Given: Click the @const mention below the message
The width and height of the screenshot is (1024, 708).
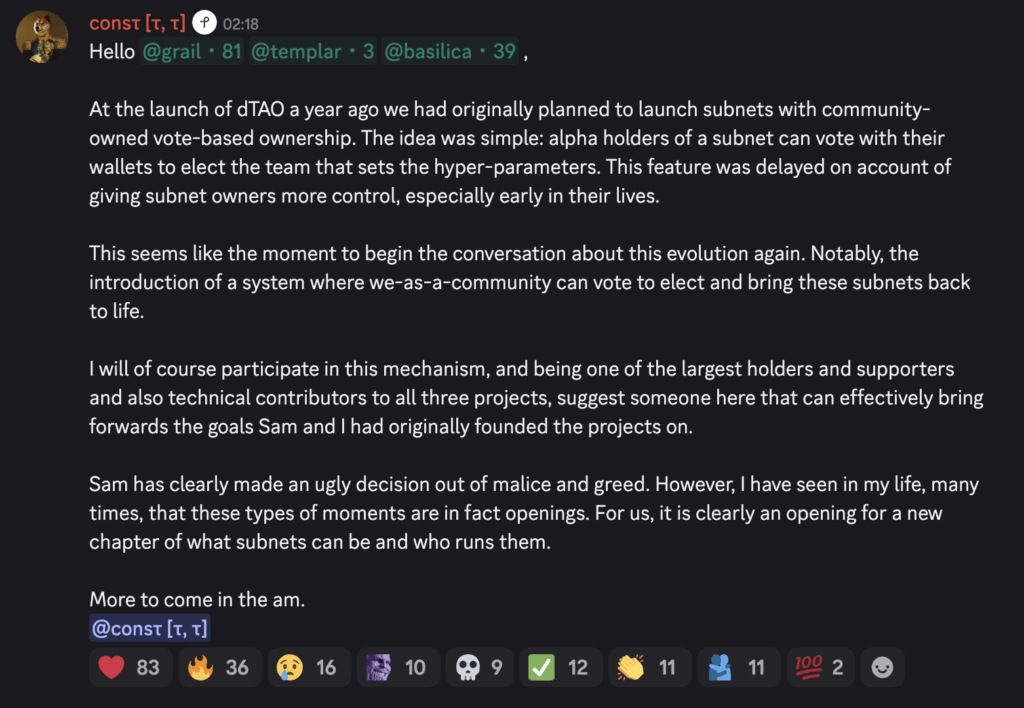Looking at the screenshot, I should (149, 629).
